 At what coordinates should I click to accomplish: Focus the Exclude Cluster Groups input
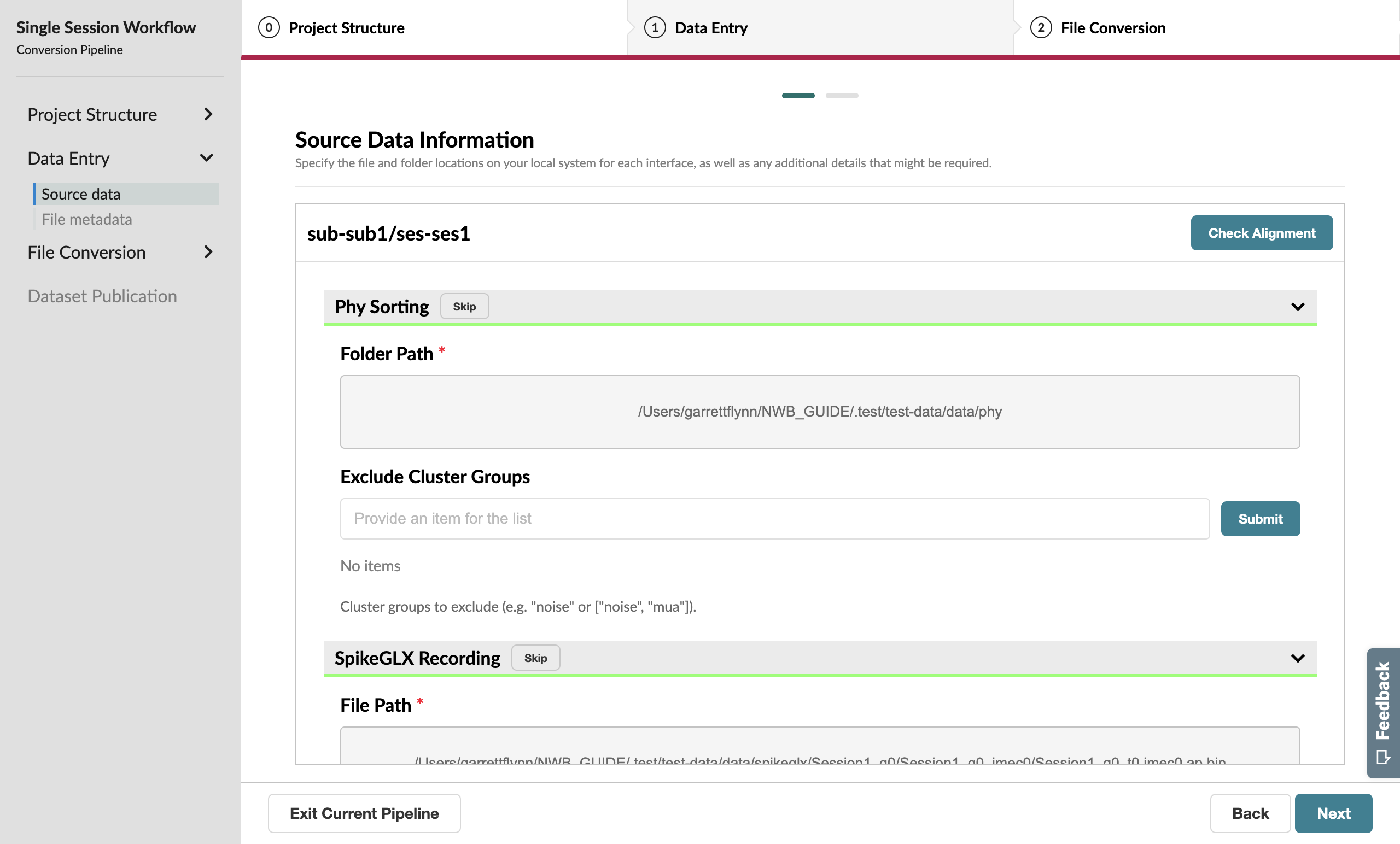pos(775,519)
